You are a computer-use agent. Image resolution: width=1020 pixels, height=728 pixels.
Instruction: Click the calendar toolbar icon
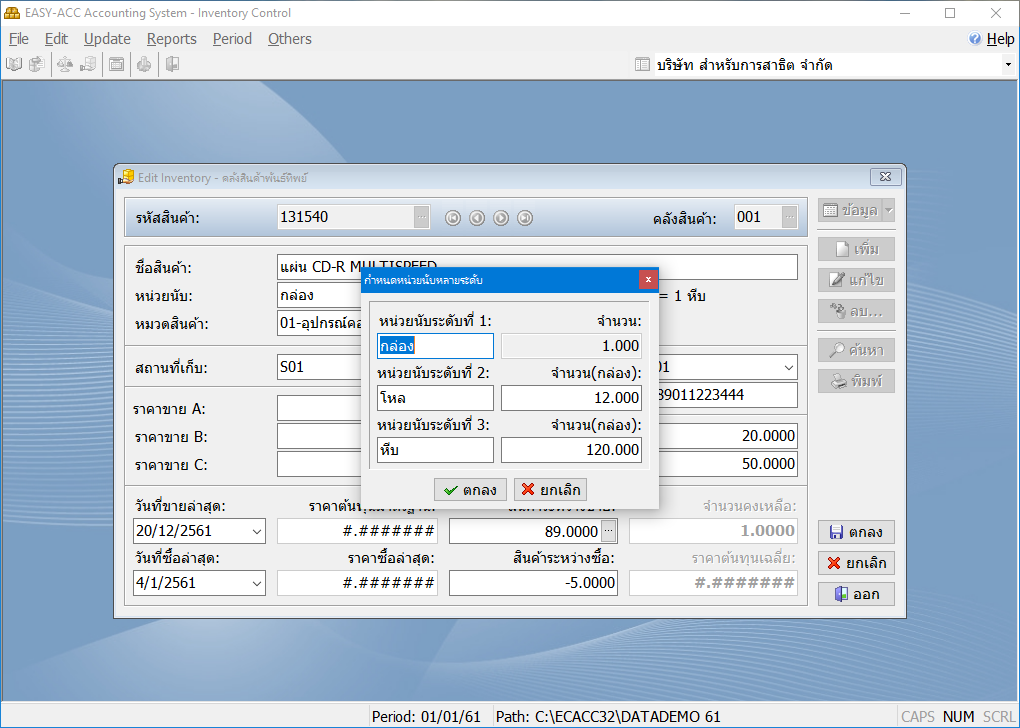coord(117,65)
